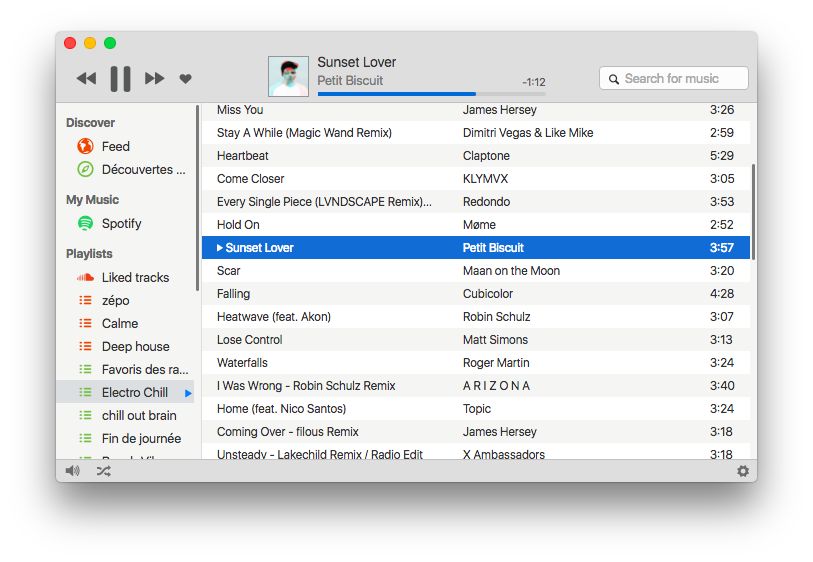The width and height of the screenshot is (813, 562).
Task: Click Petit Biscuit artist in header
Action: tap(350, 80)
